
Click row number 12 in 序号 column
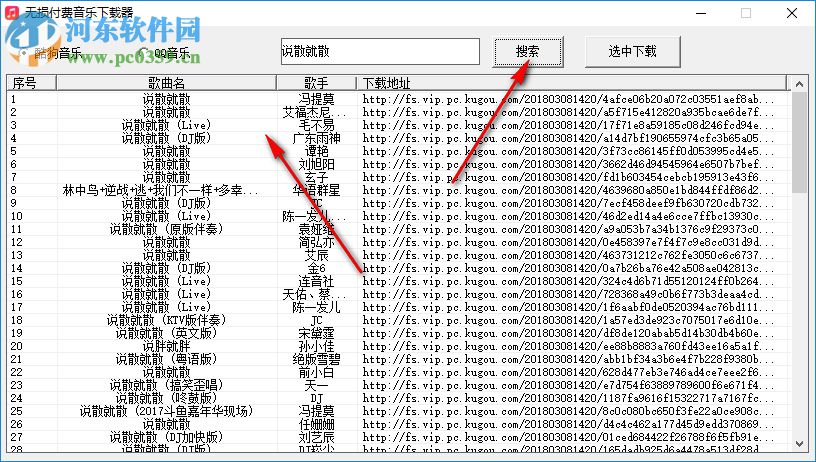tap(17, 242)
